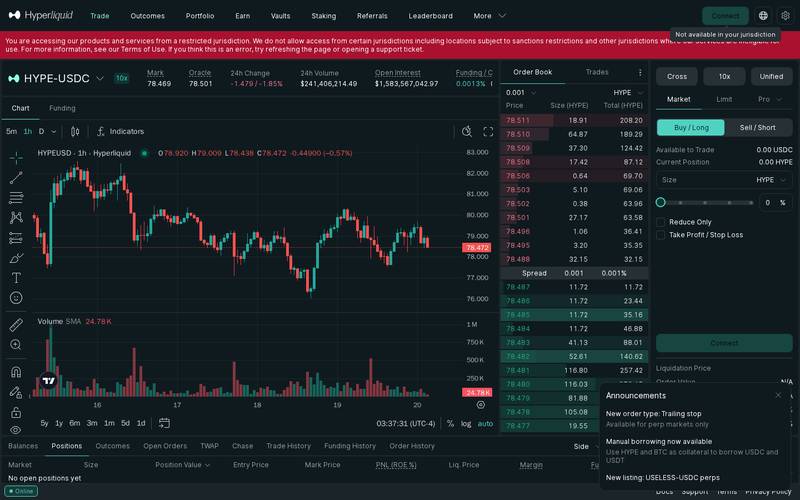Switch the chart to fullscreen mode

488,132
